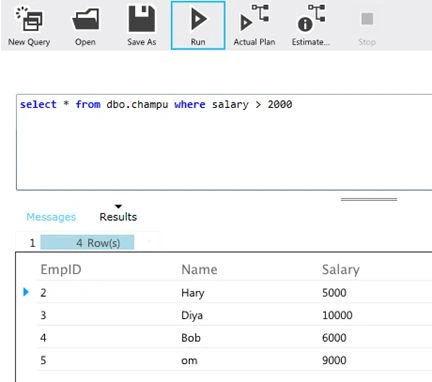Select the row marker arrow beside EmpID 2

pyautogui.click(x=26, y=292)
